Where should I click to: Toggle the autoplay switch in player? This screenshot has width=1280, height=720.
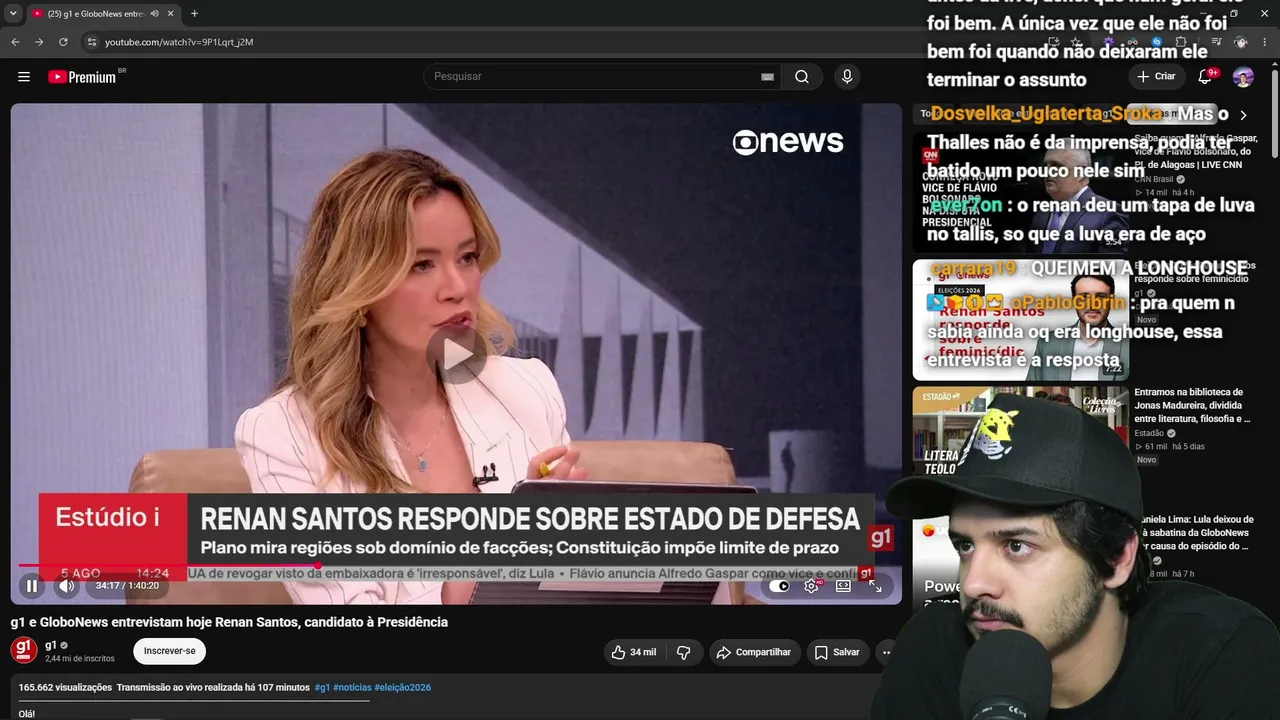click(x=779, y=586)
